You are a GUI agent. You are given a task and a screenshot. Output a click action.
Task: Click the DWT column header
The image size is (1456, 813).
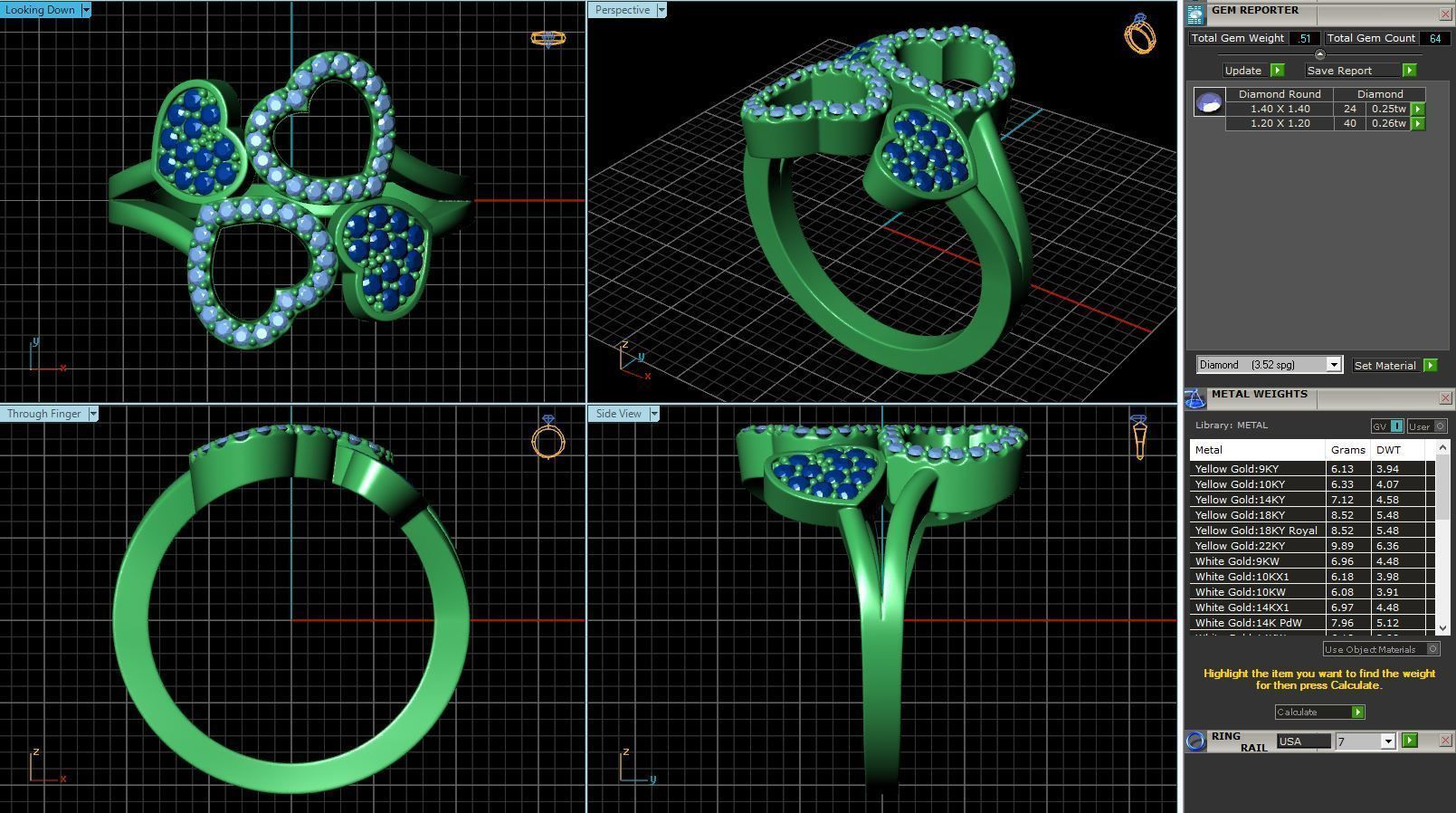[1399, 449]
